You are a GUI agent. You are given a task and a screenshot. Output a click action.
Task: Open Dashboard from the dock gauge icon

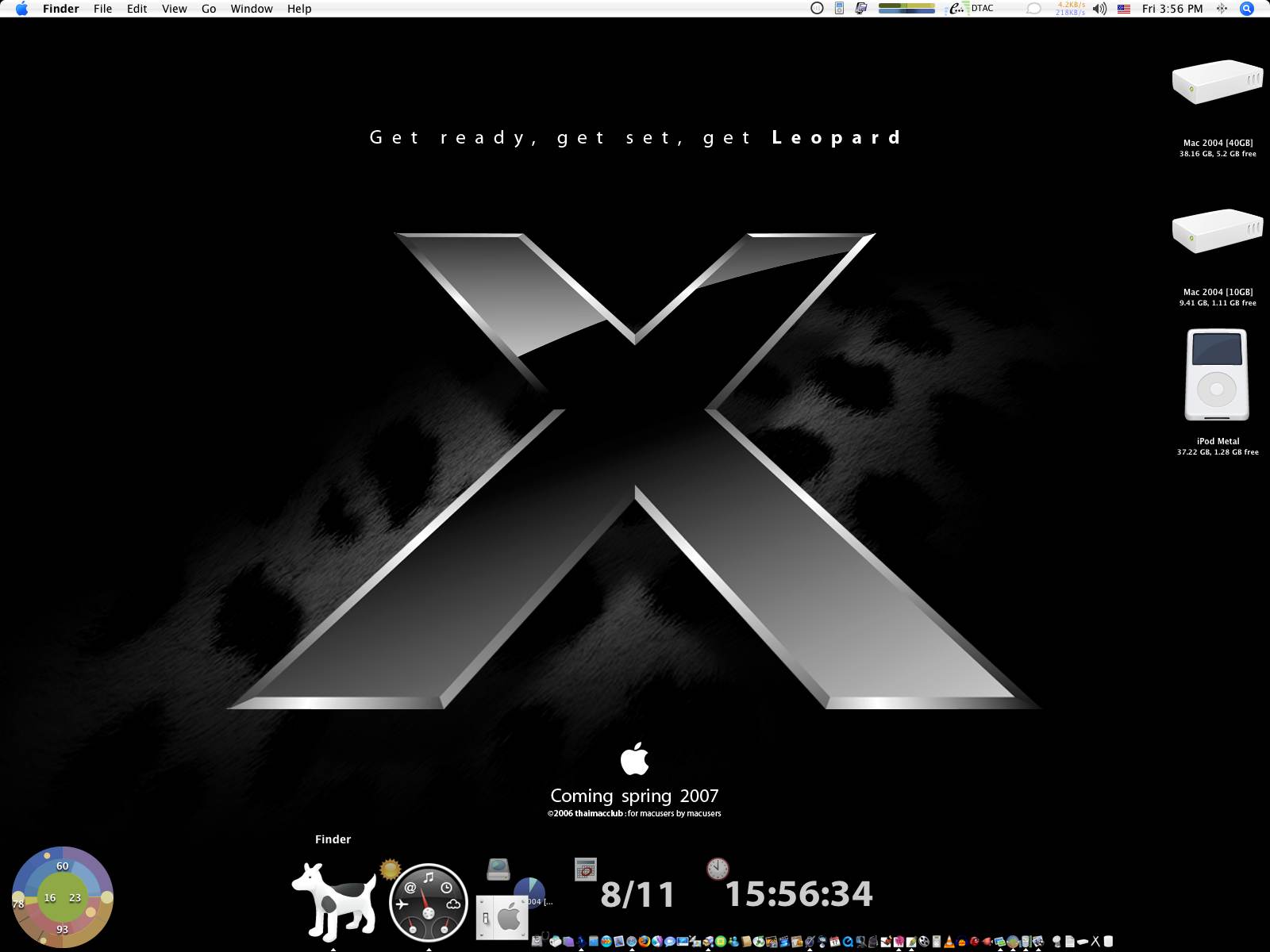coord(429,902)
